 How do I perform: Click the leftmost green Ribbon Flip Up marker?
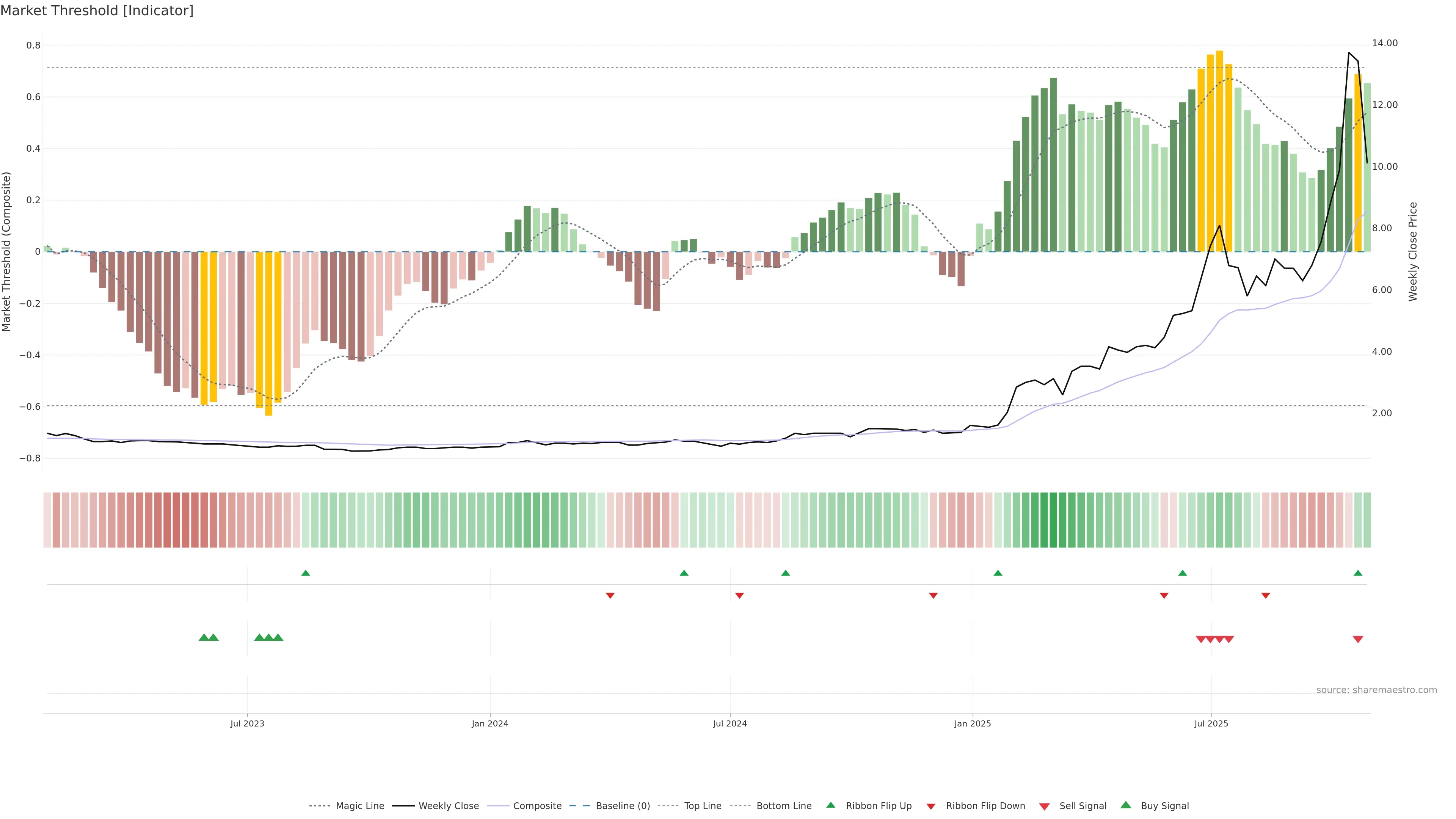(x=306, y=573)
